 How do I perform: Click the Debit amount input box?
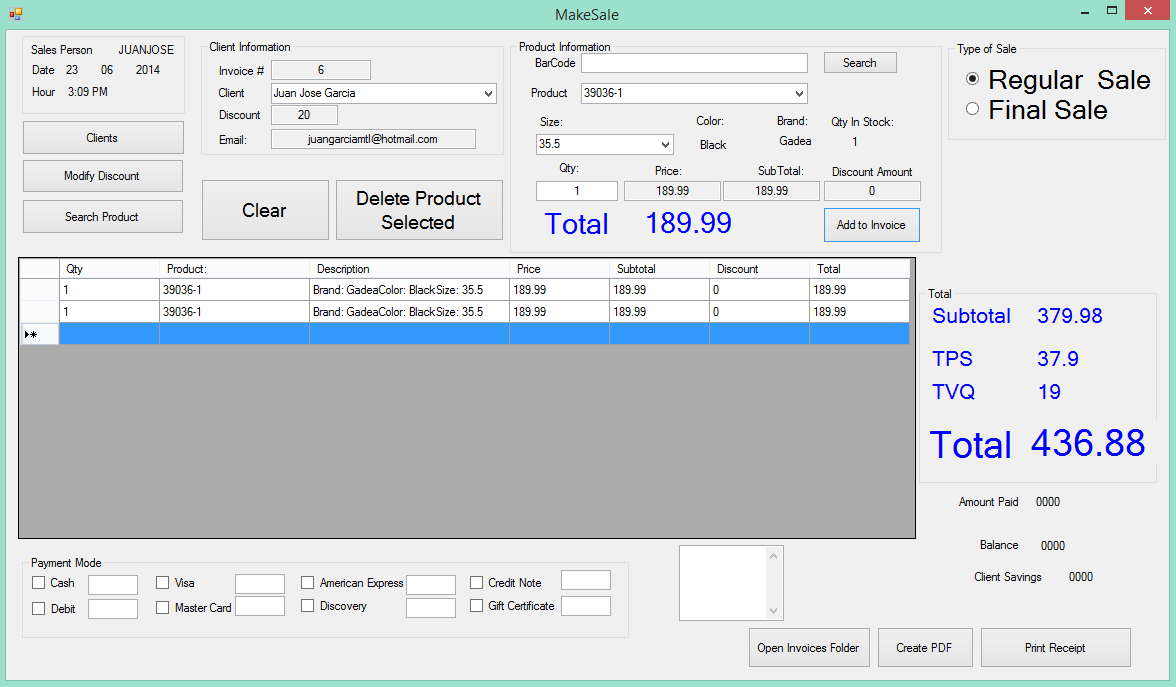point(112,609)
